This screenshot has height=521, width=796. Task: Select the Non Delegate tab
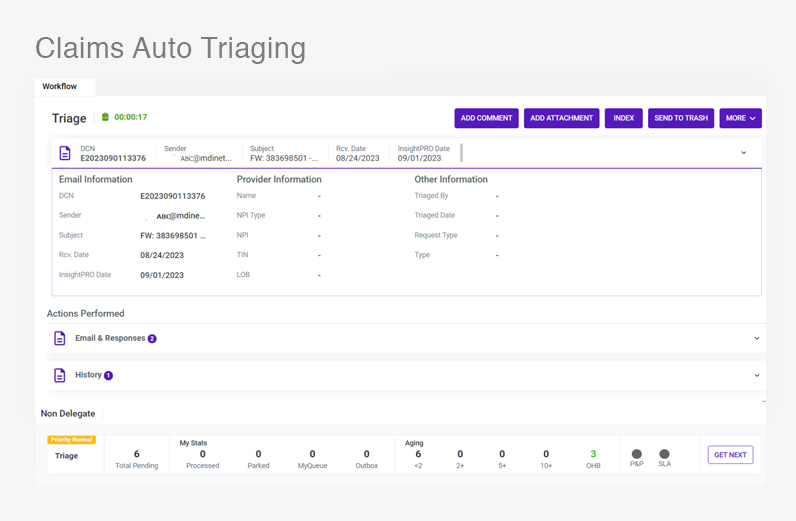pos(68,414)
